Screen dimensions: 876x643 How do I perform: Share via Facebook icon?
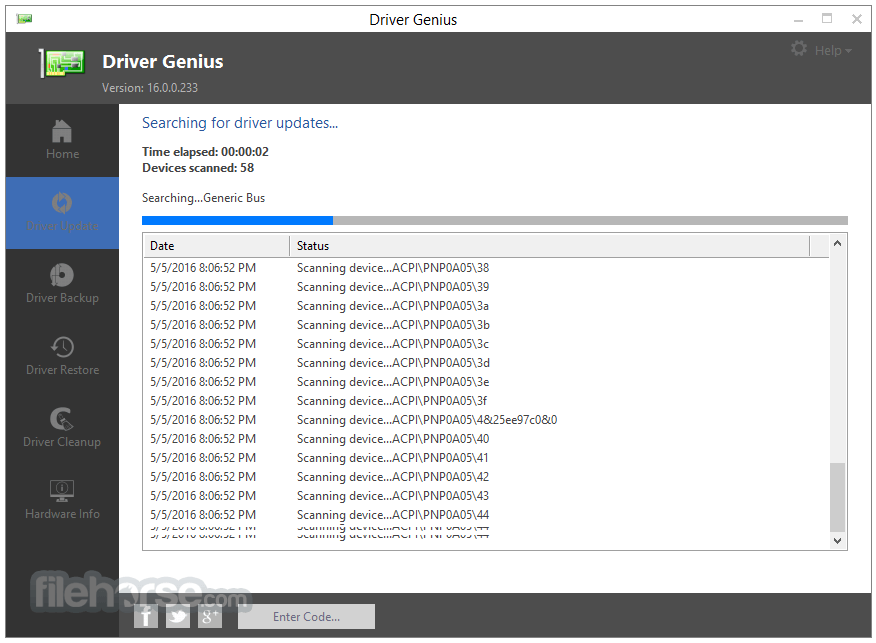145,617
